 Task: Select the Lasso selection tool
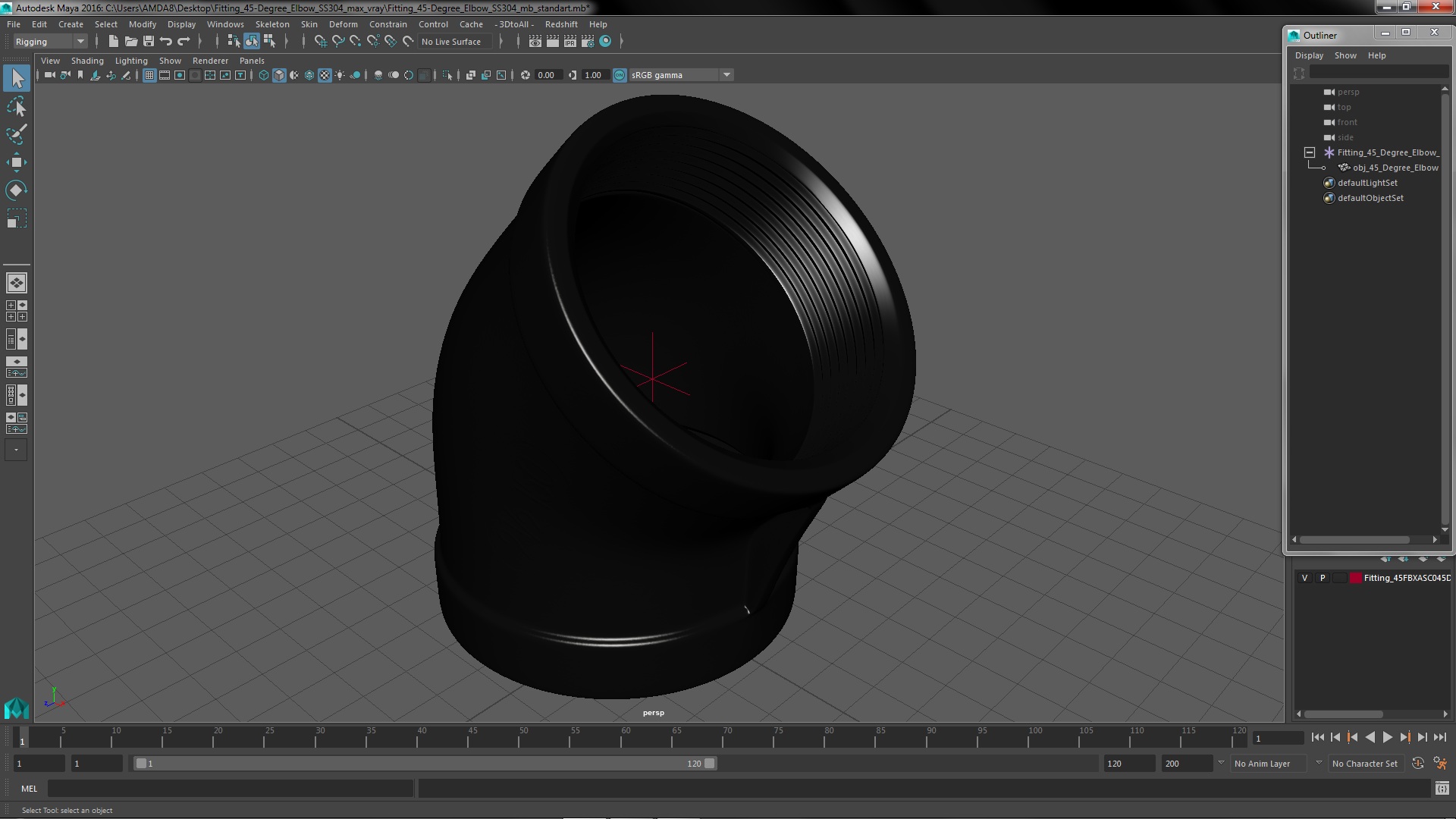pyautogui.click(x=16, y=107)
